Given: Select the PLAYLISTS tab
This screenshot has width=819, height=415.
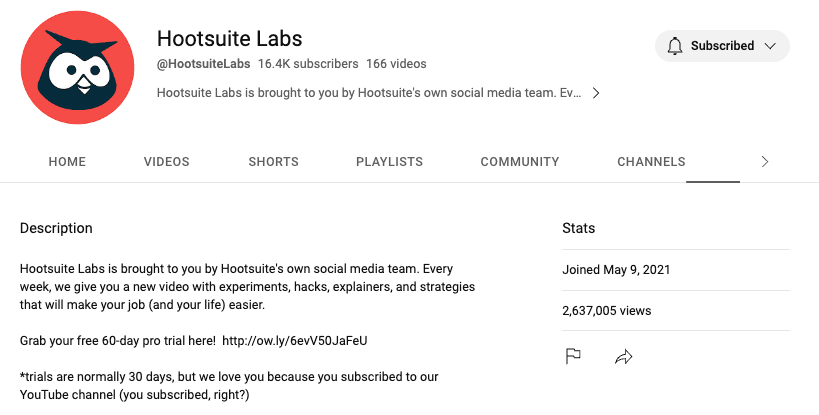Looking at the screenshot, I should pos(389,162).
